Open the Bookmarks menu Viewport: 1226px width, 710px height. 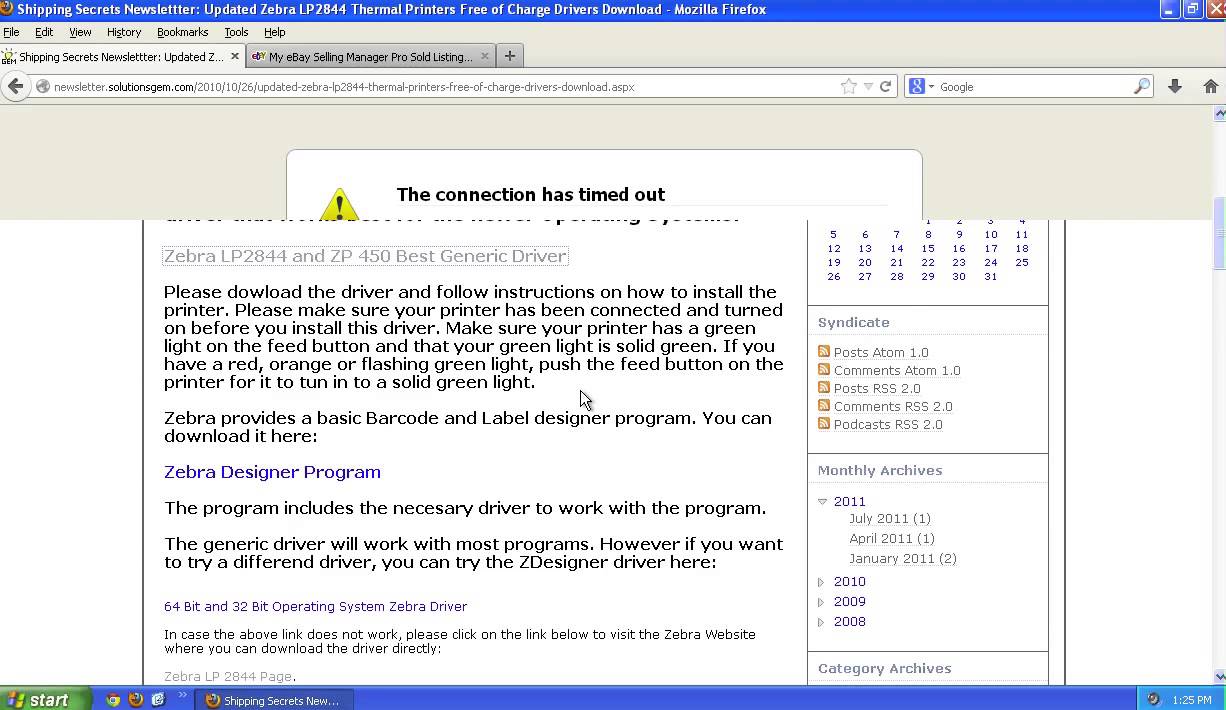click(x=182, y=32)
